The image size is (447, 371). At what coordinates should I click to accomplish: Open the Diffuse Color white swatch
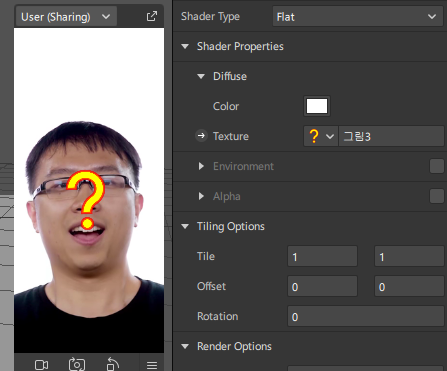tap(317, 106)
